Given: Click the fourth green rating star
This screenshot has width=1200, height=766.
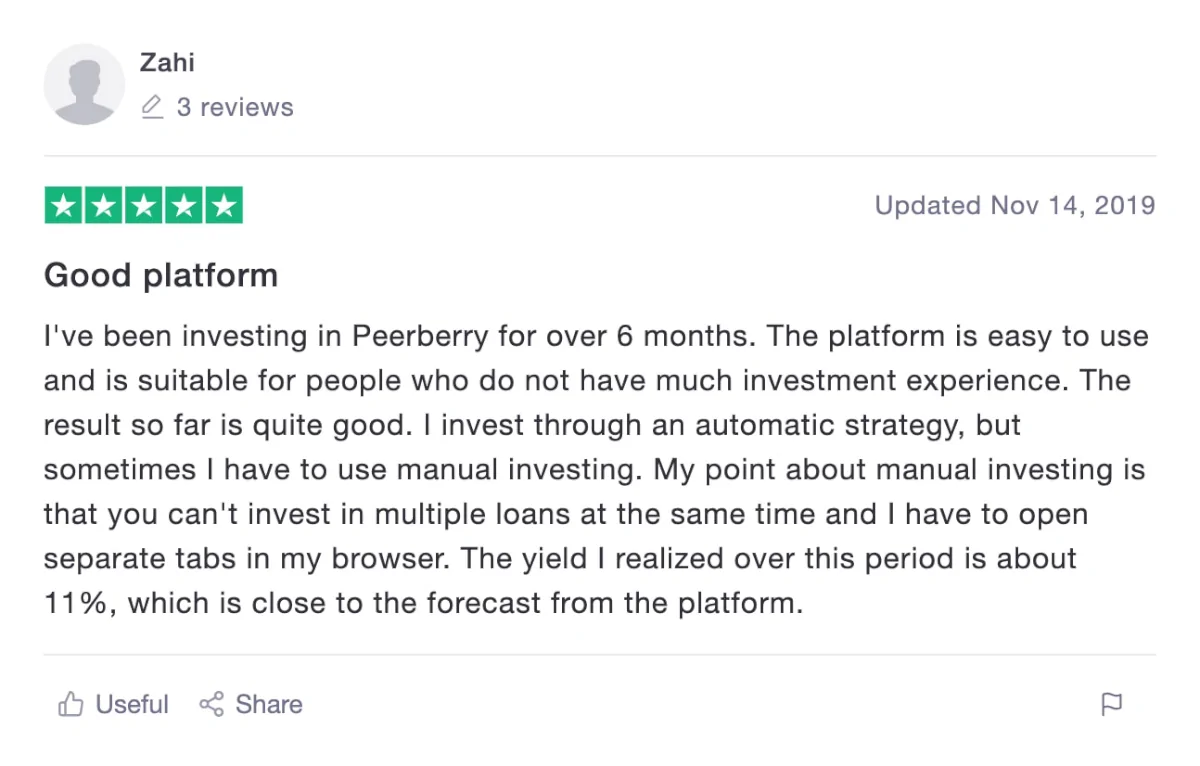Looking at the screenshot, I should click(184, 206).
